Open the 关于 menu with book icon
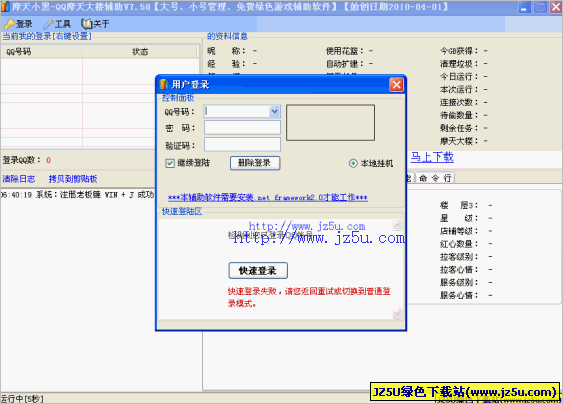 (96, 24)
